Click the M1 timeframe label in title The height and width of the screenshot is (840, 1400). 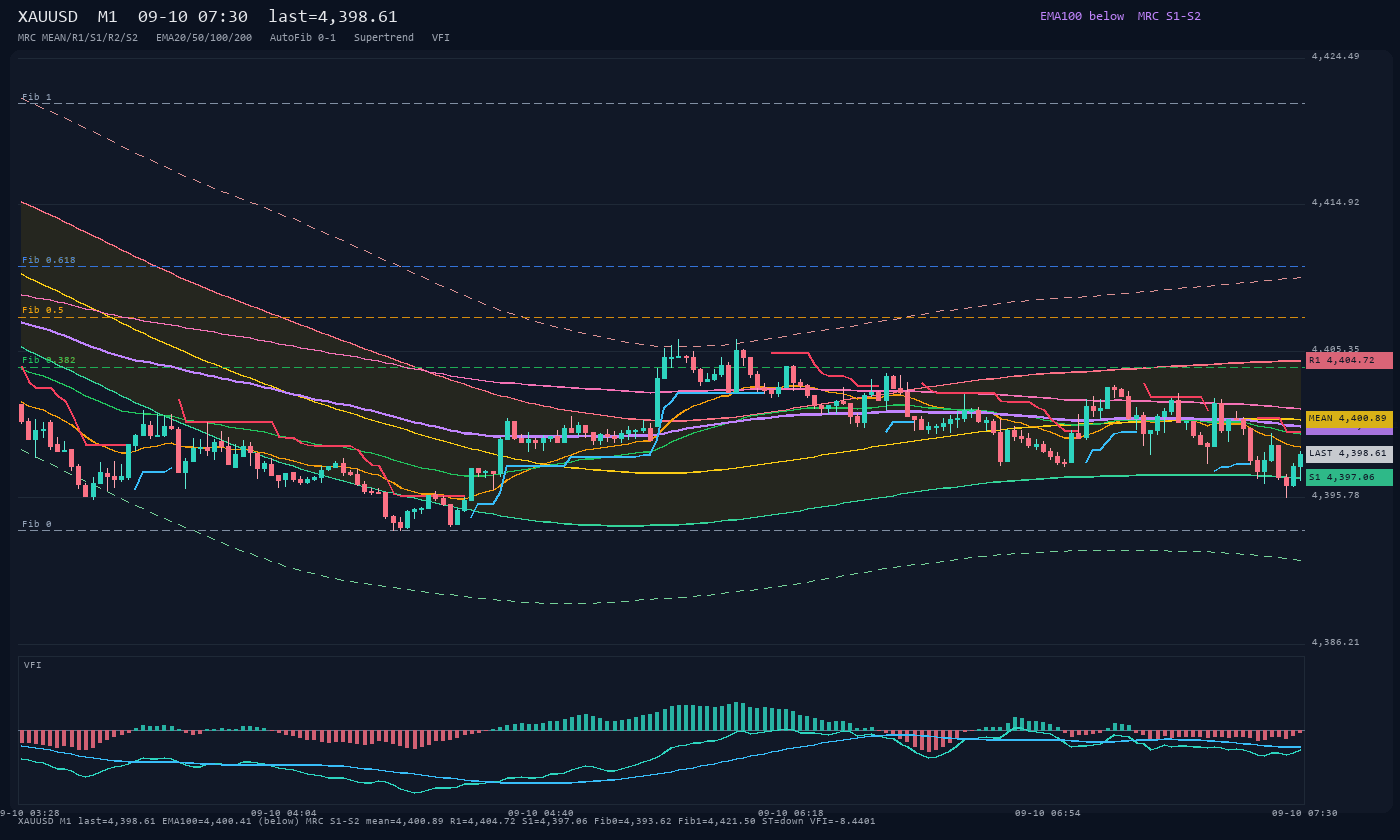pyautogui.click(x=108, y=17)
